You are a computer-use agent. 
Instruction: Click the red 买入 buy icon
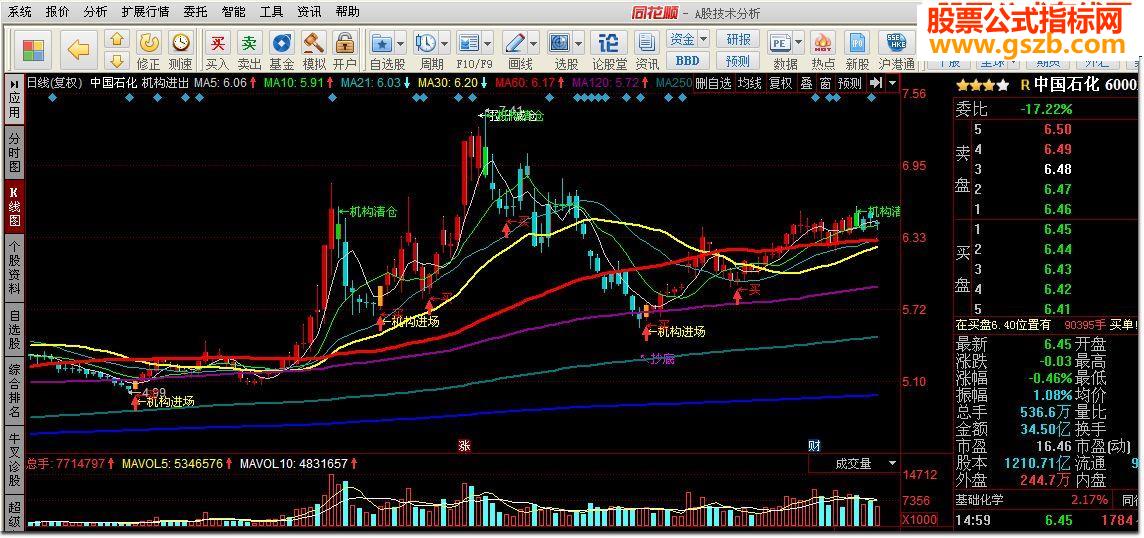pos(217,42)
